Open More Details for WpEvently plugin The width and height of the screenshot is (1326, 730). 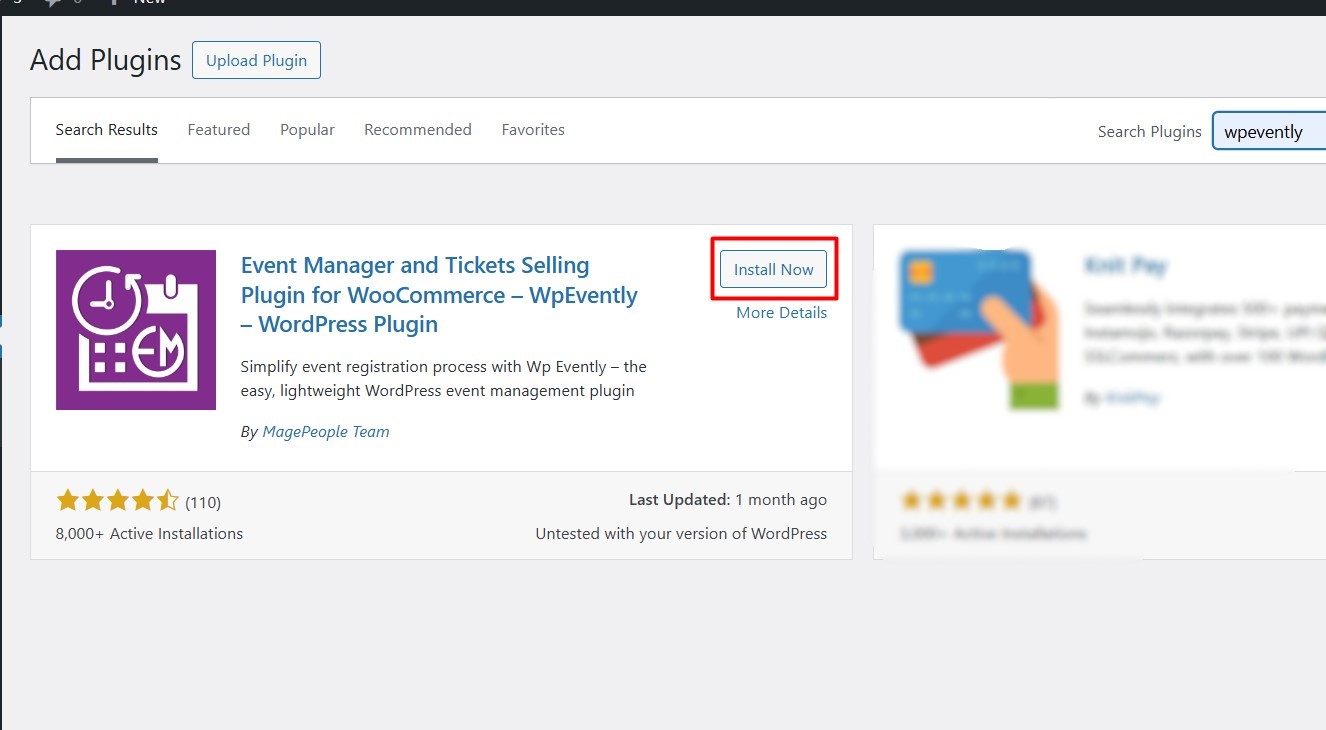point(782,312)
